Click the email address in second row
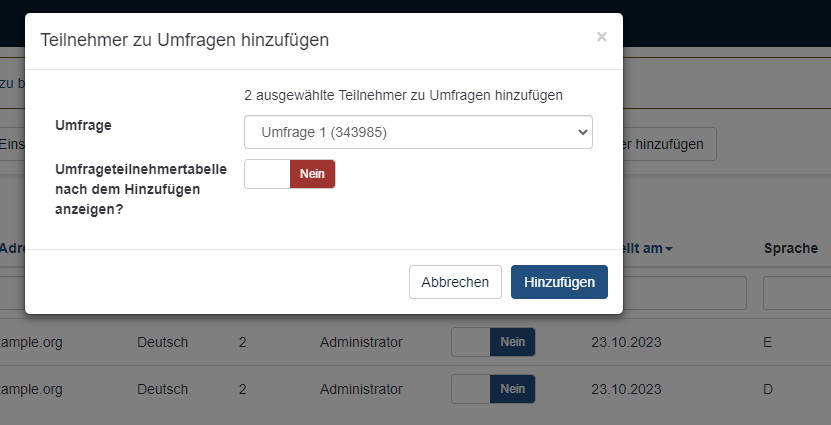Screen dimensions: 831x425 31,389
